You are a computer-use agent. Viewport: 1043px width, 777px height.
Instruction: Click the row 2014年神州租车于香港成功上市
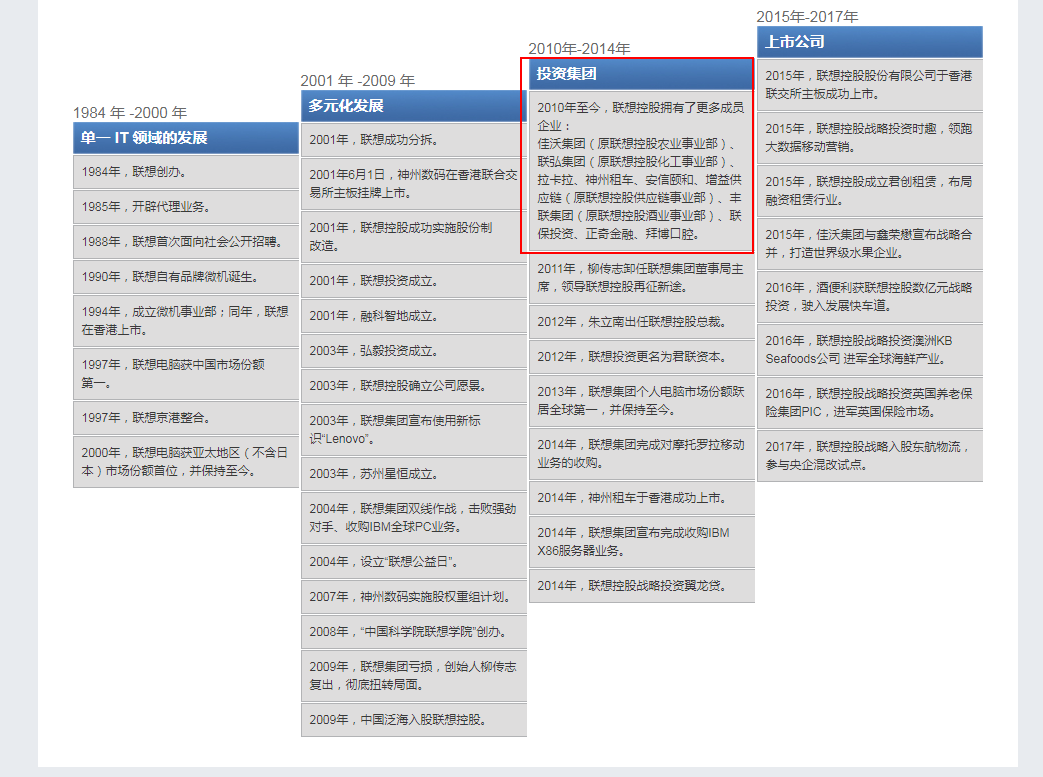click(641, 498)
